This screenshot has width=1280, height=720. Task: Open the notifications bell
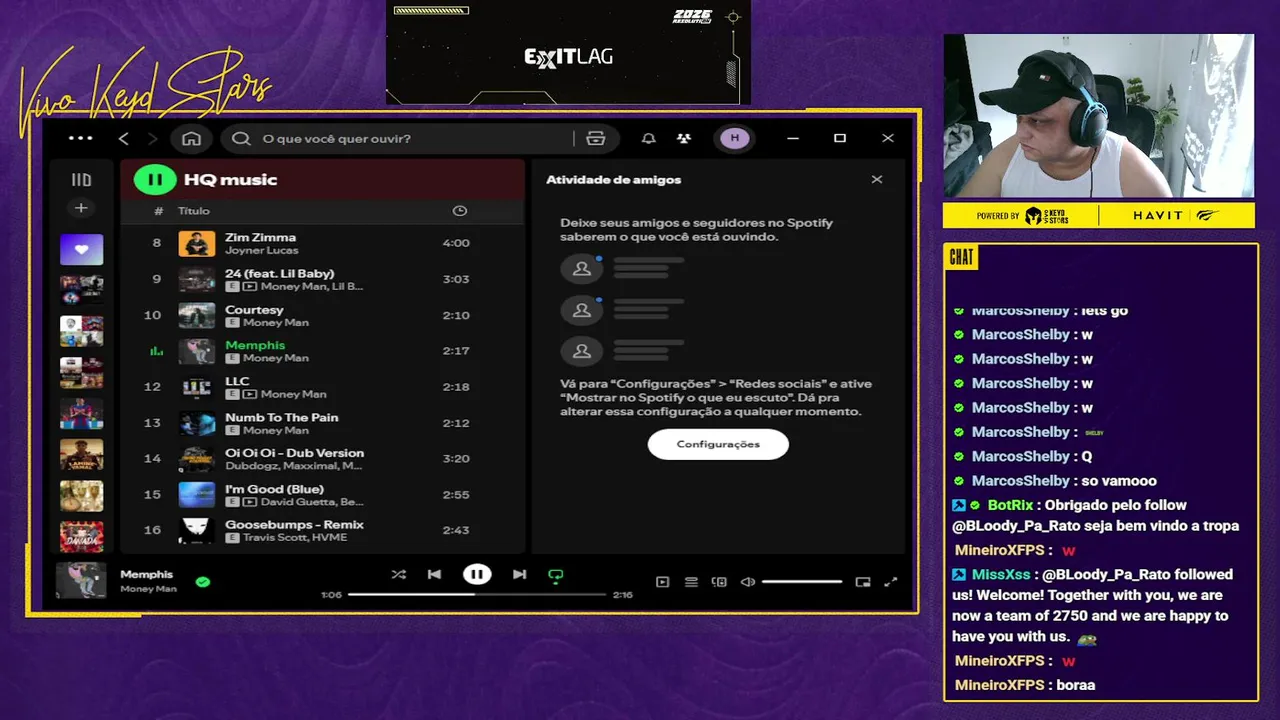pos(649,138)
